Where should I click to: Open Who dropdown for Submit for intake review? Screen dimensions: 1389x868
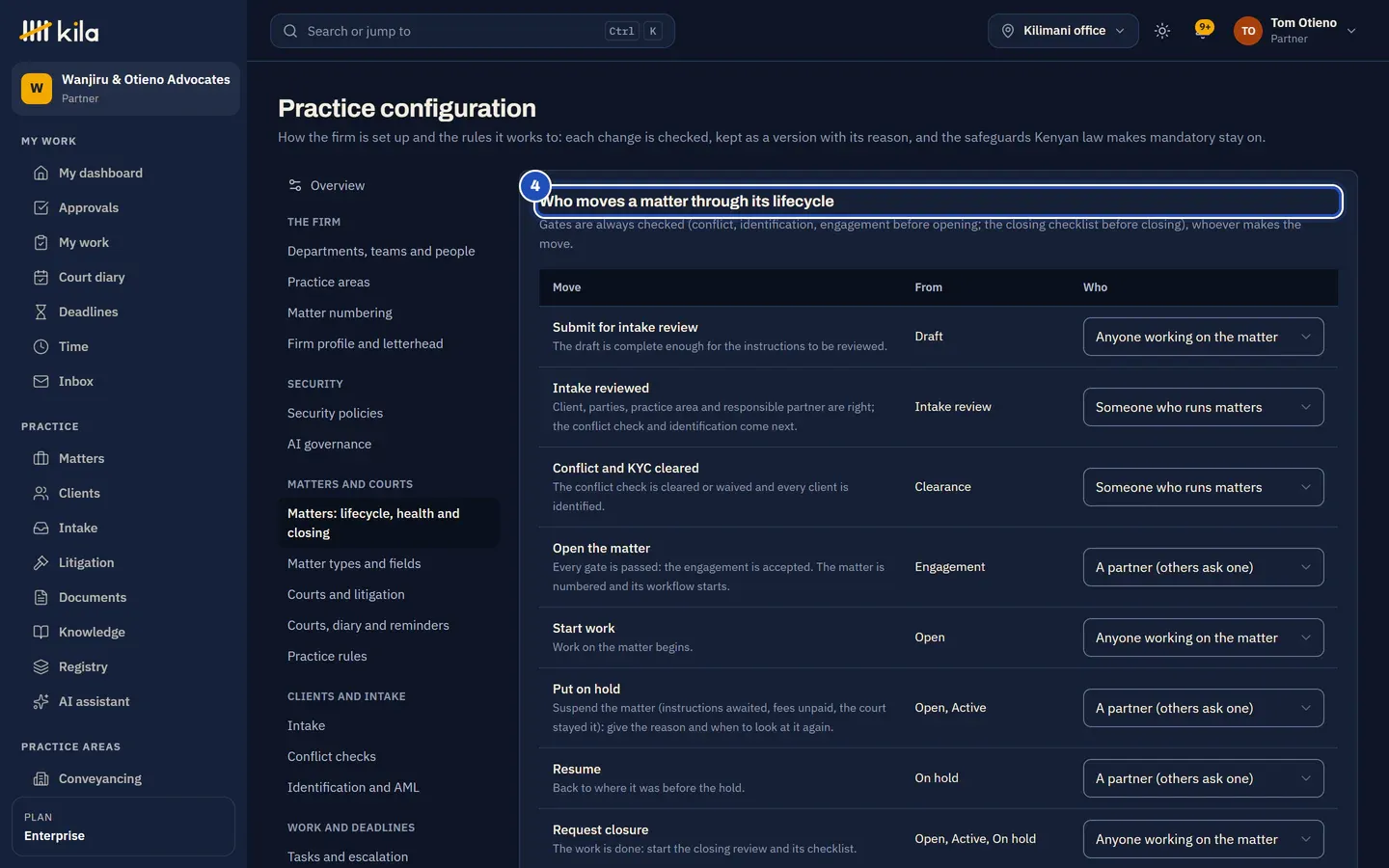pos(1203,337)
